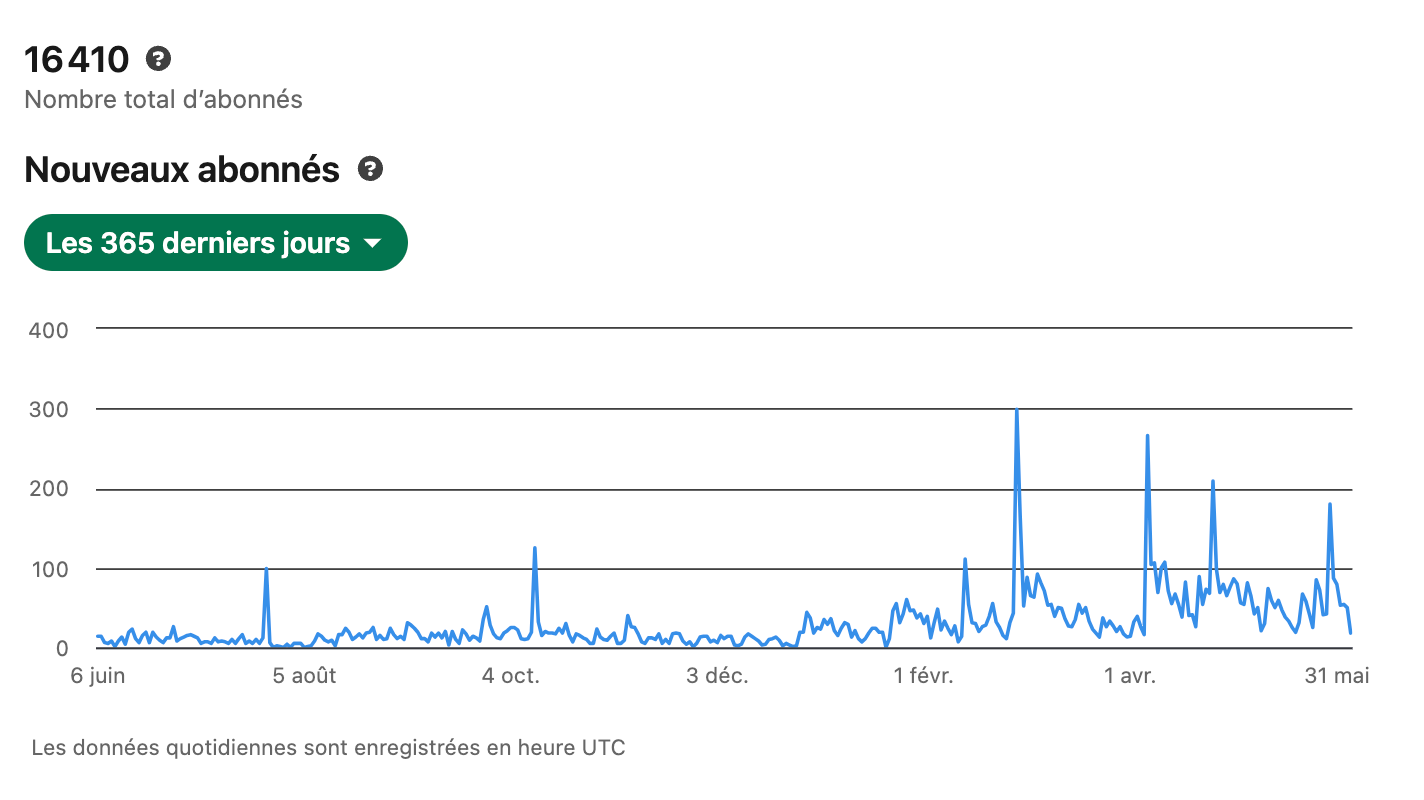
Task: Select the tallest chart peak reaching 300
Action: click(x=1016, y=410)
